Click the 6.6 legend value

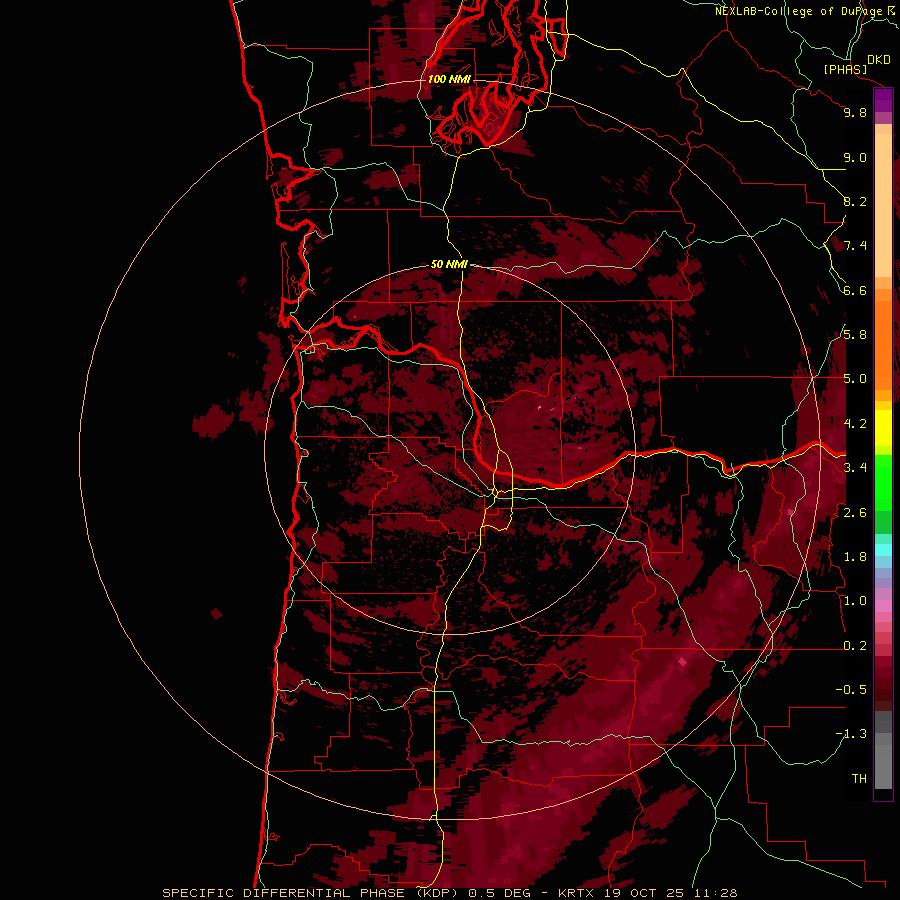point(855,290)
